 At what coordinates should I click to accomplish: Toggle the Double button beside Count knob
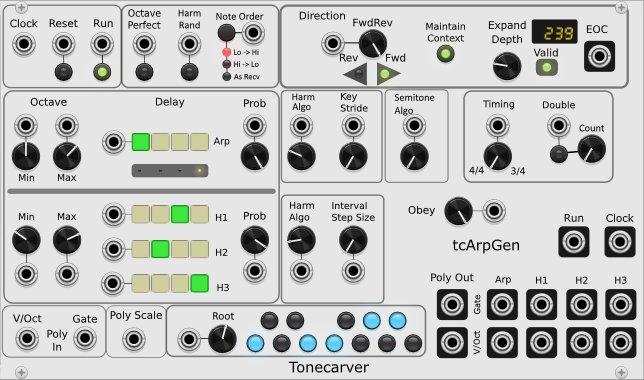pyautogui.click(x=559, y=154)
